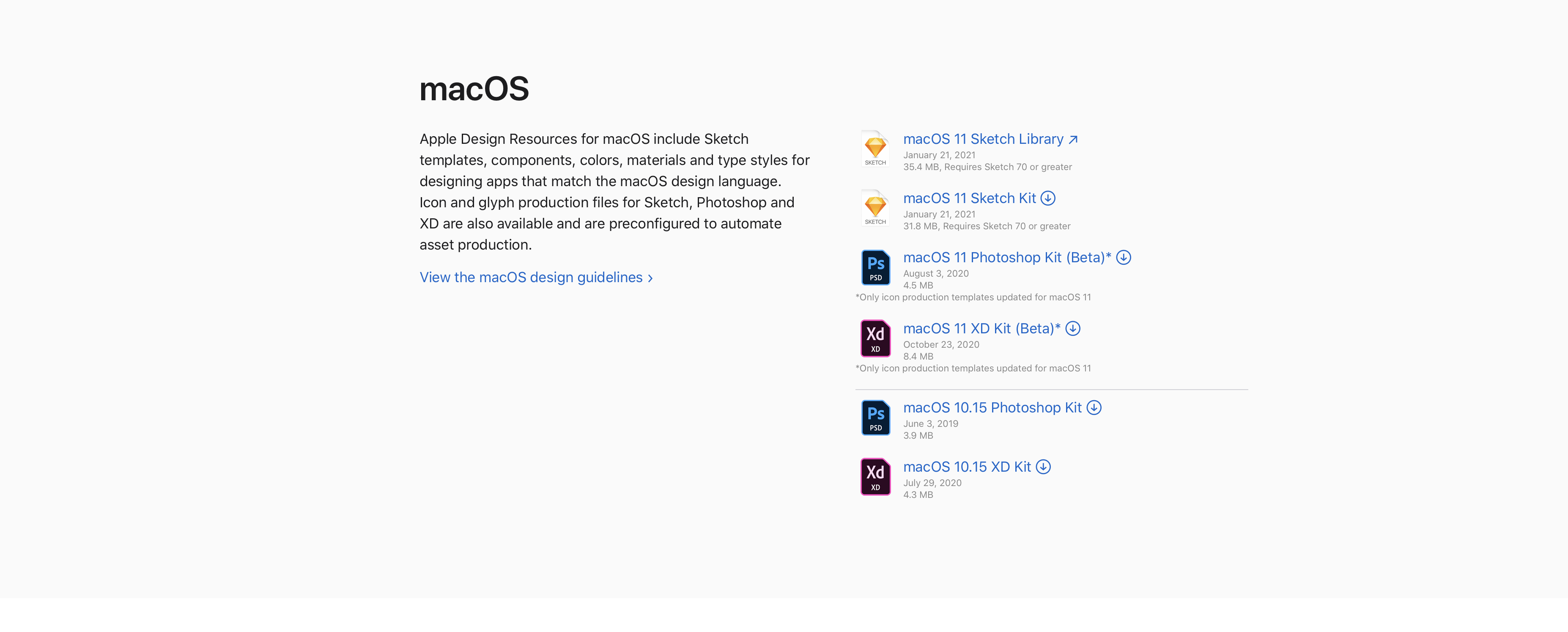Screen dimensions: 1568x632
Task: Click the macOS page heading
Action: pyautogui.click(x=474, y=88)
